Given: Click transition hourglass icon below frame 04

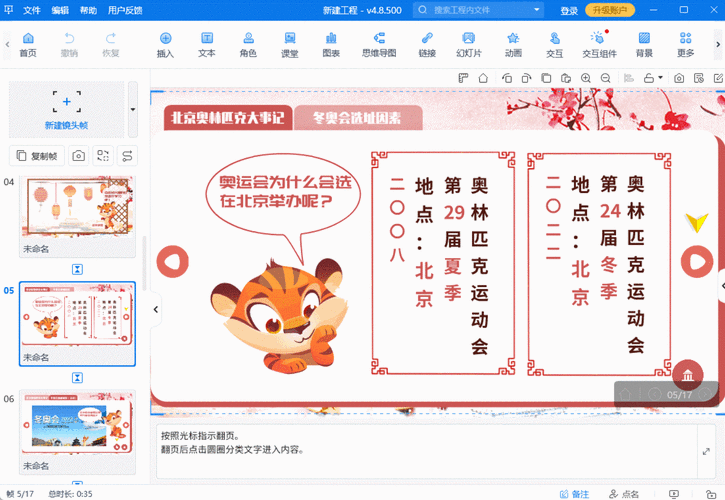Looking at the screenshot, I should click(x=77, y=269).
